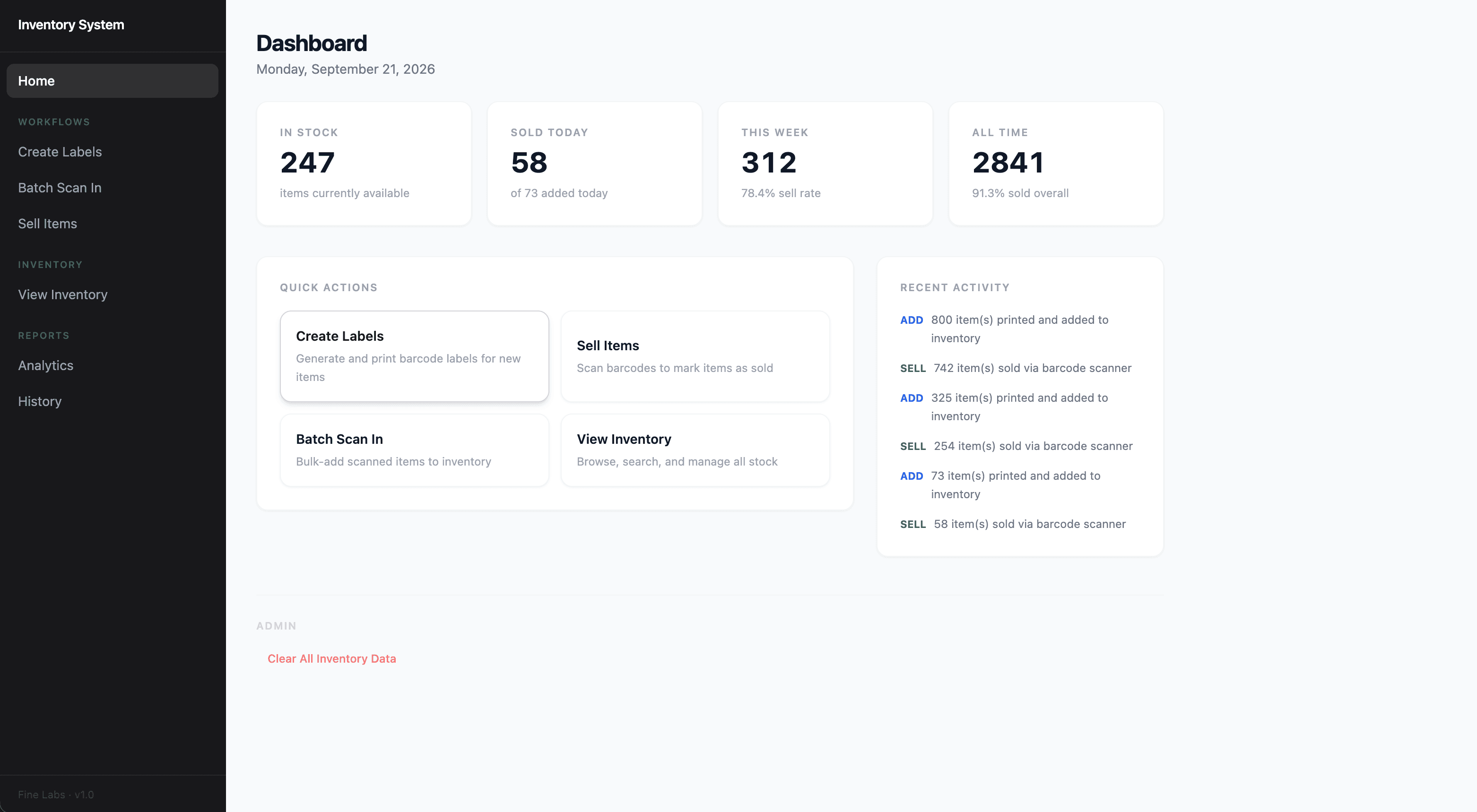The height and width of the screenshot is (812, 1477).
Task: Click the View Inventory quick action card
Action: (x=695, y=450)
